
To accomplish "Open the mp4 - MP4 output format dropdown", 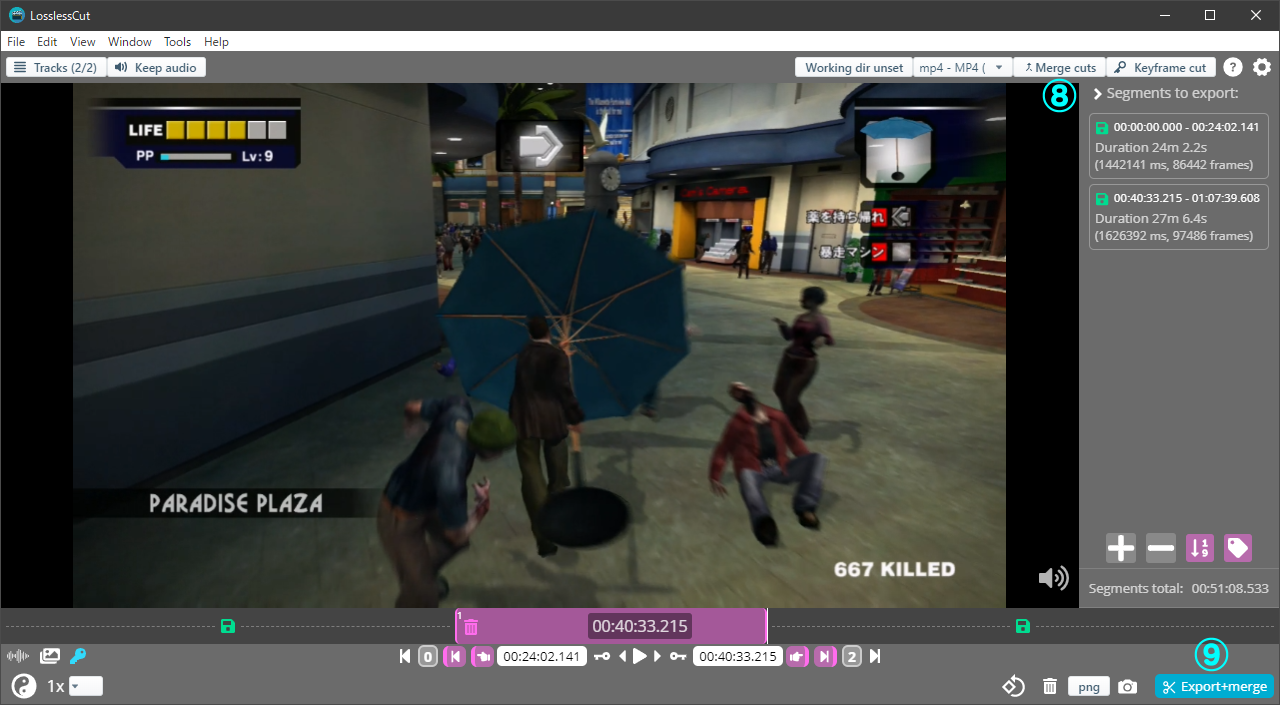I will pyautogui.click(x=962, y=67).
